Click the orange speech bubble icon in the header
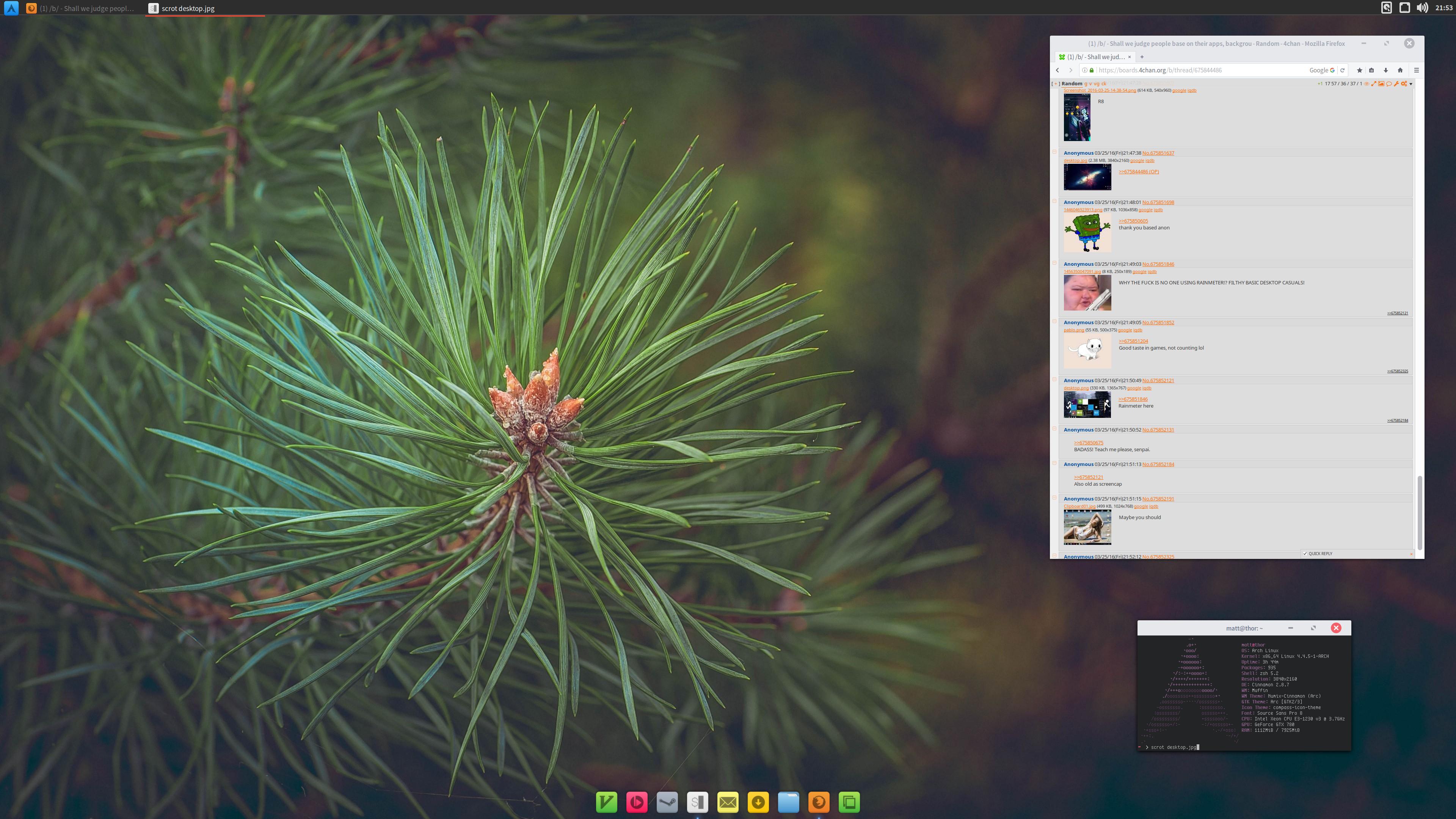Viewport: 1456px width, 819px height. 1389,84
